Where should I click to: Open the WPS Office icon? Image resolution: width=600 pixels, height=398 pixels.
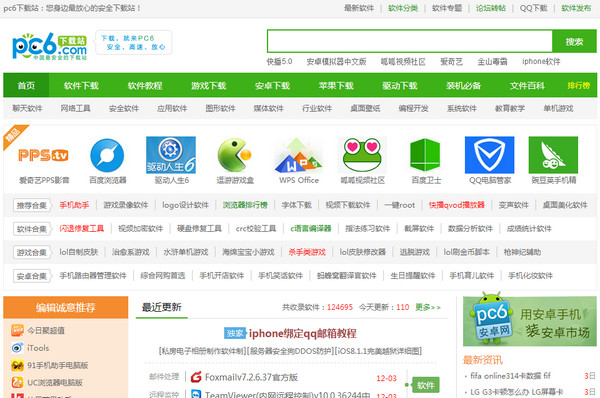point(298,155)
